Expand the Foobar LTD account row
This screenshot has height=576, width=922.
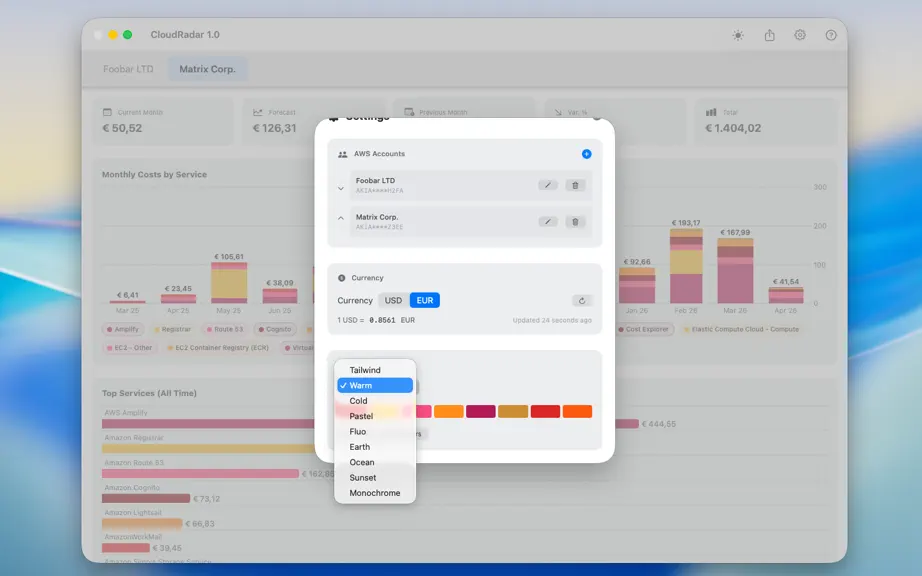click(x=340, y=189)
